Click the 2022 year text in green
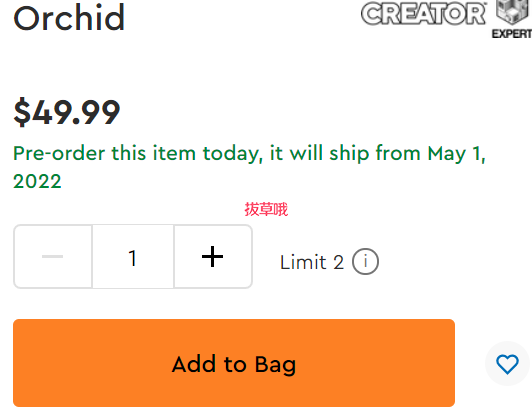The image size is (532, 418). (x=37, y=181)
